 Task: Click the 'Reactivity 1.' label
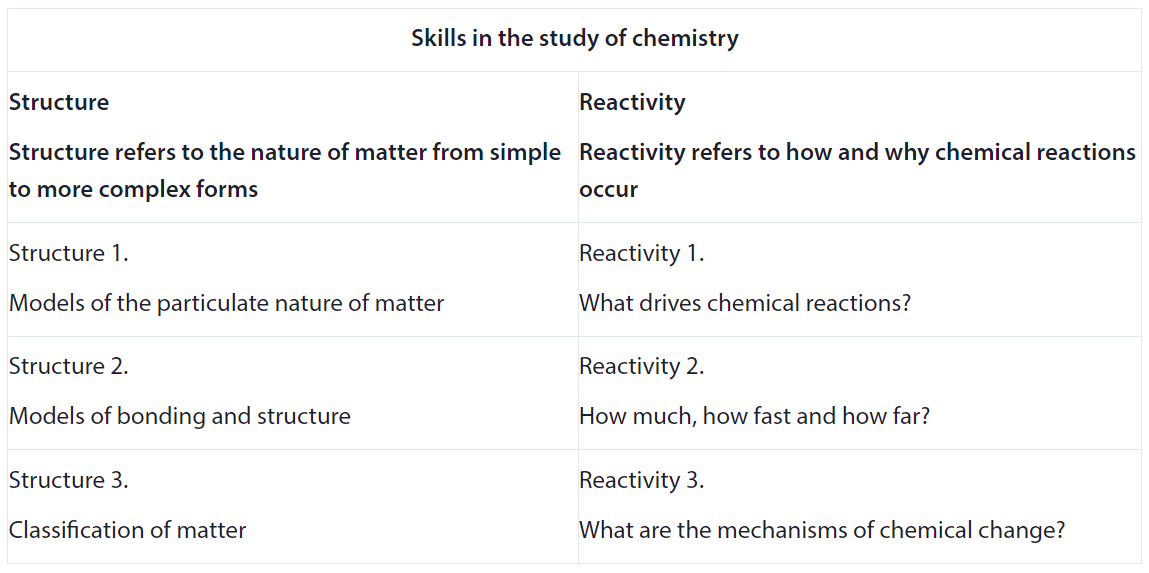tap(642, 254)
